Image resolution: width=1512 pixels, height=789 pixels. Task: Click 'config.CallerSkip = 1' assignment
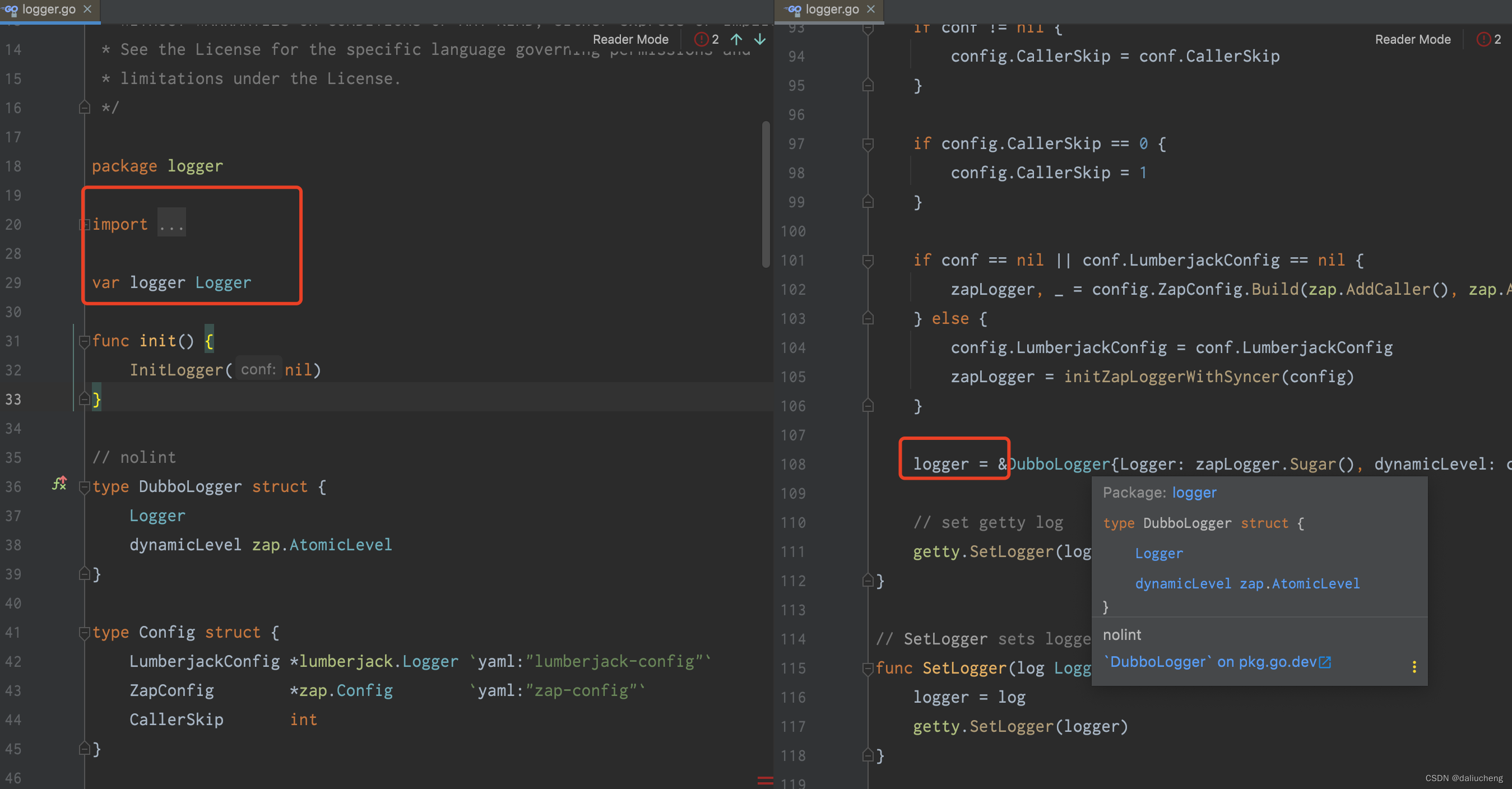point(1049,173)
